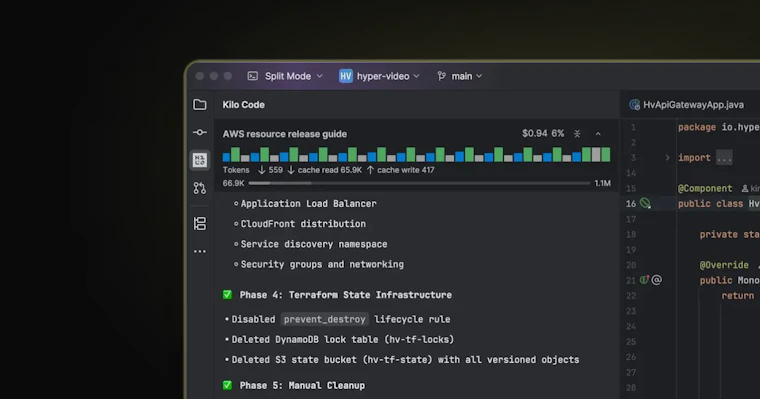The image size is (760, 399).
Task: Click the @ gutter icon on line 21
Action: [656, 280]
